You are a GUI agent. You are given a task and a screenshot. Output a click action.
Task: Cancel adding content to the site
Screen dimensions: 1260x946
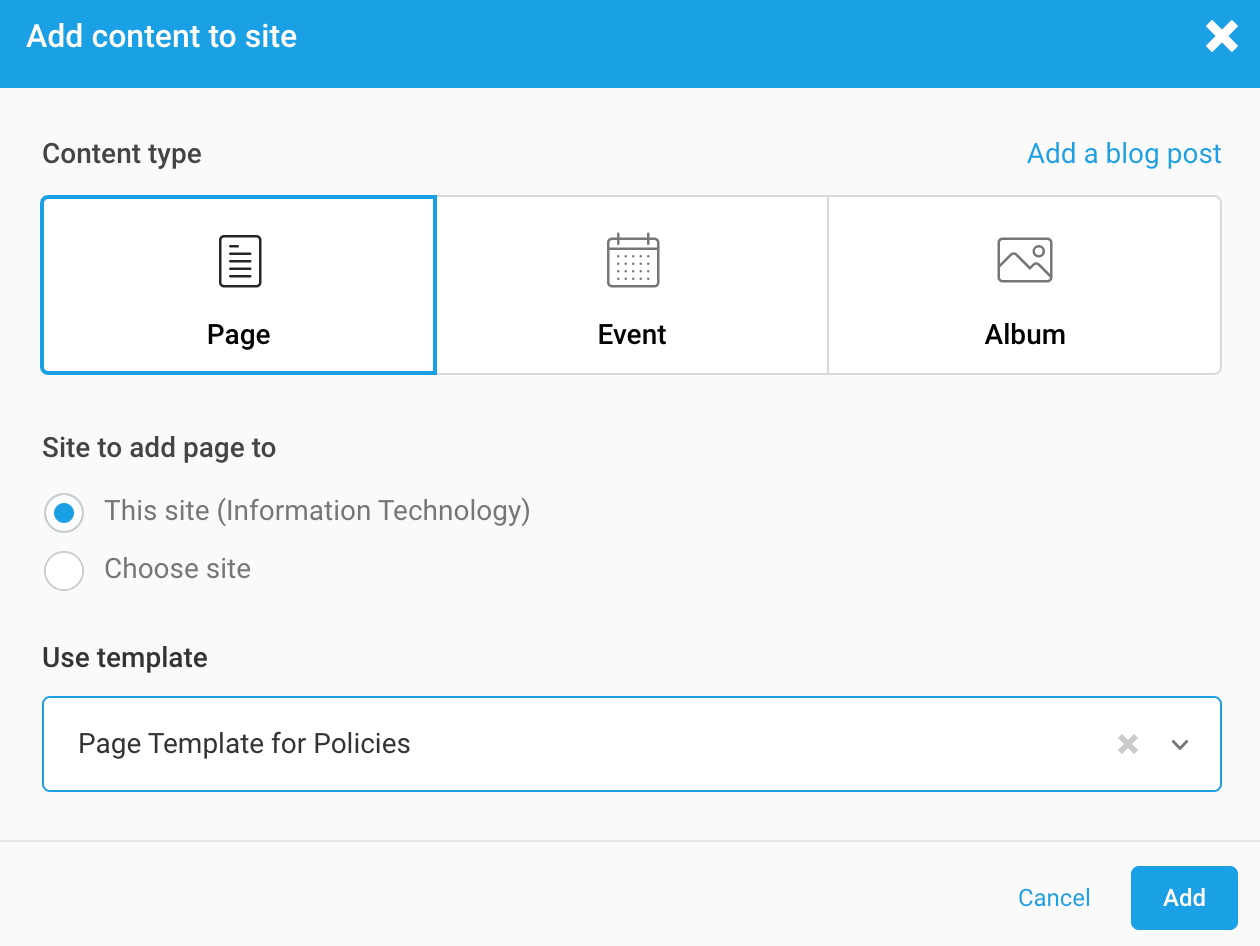pos(1054,897)
